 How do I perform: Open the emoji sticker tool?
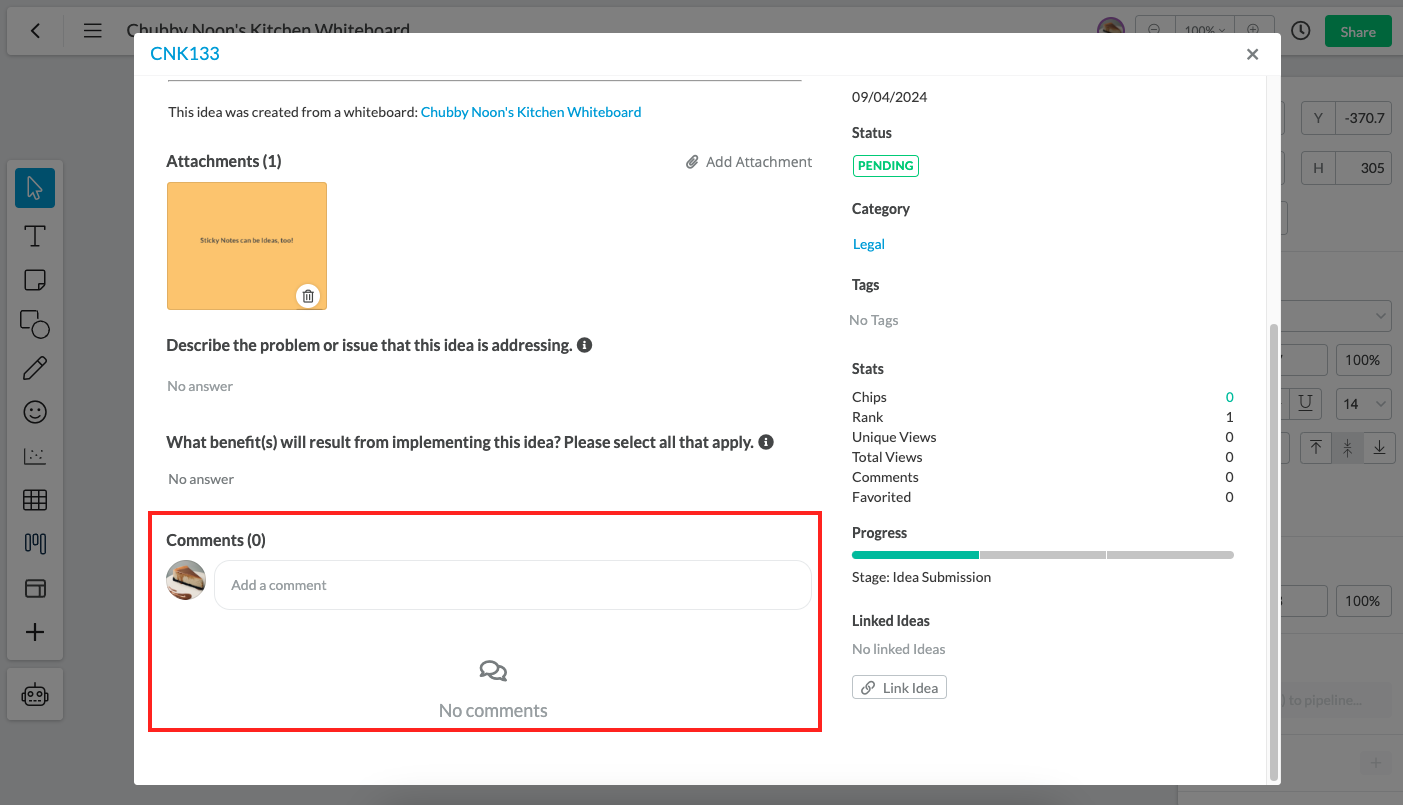[x=35, y=412]
